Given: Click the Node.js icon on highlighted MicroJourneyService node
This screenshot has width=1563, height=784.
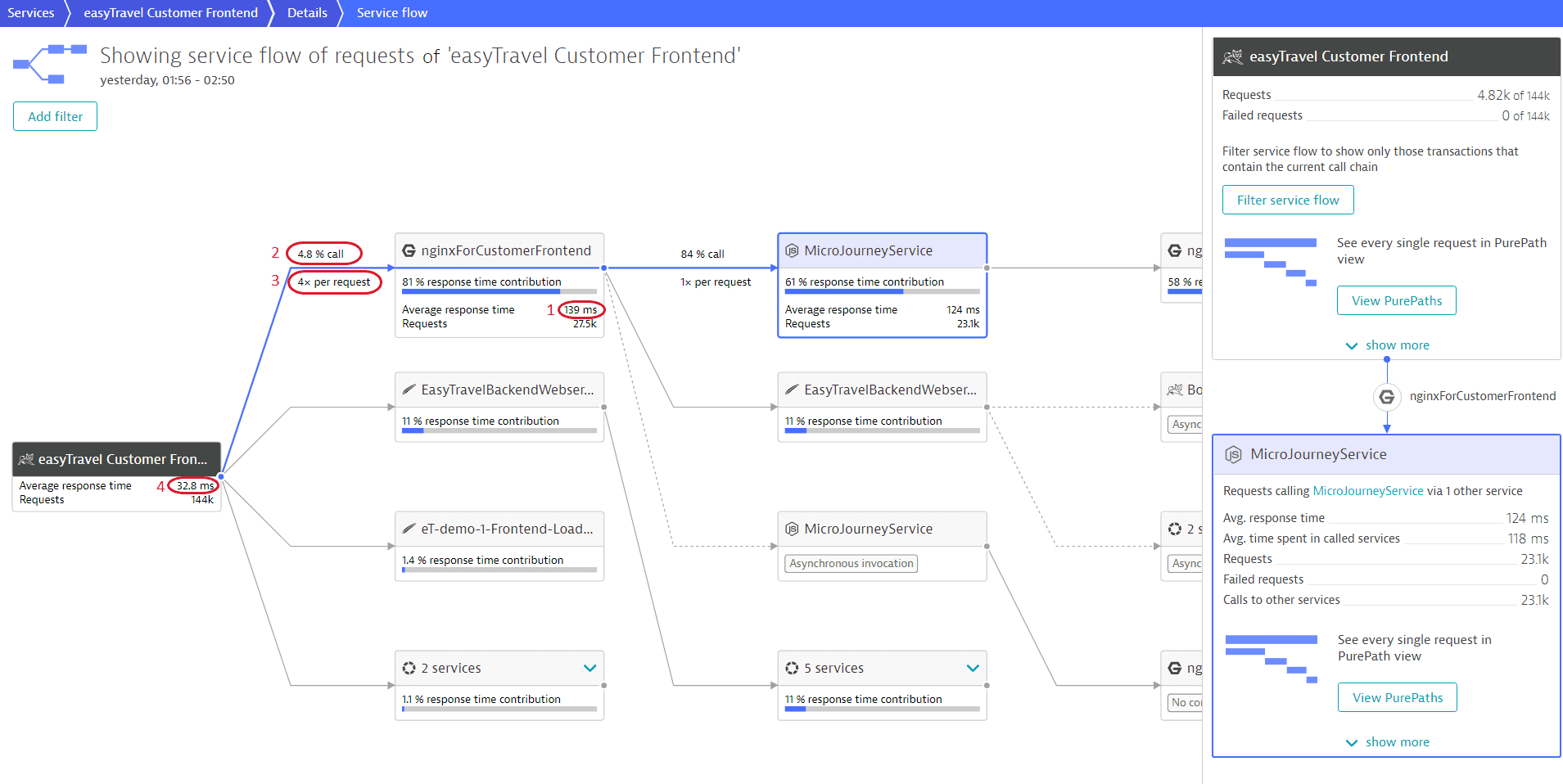Looking at the screenshot, I should click(x=792, y=250).
